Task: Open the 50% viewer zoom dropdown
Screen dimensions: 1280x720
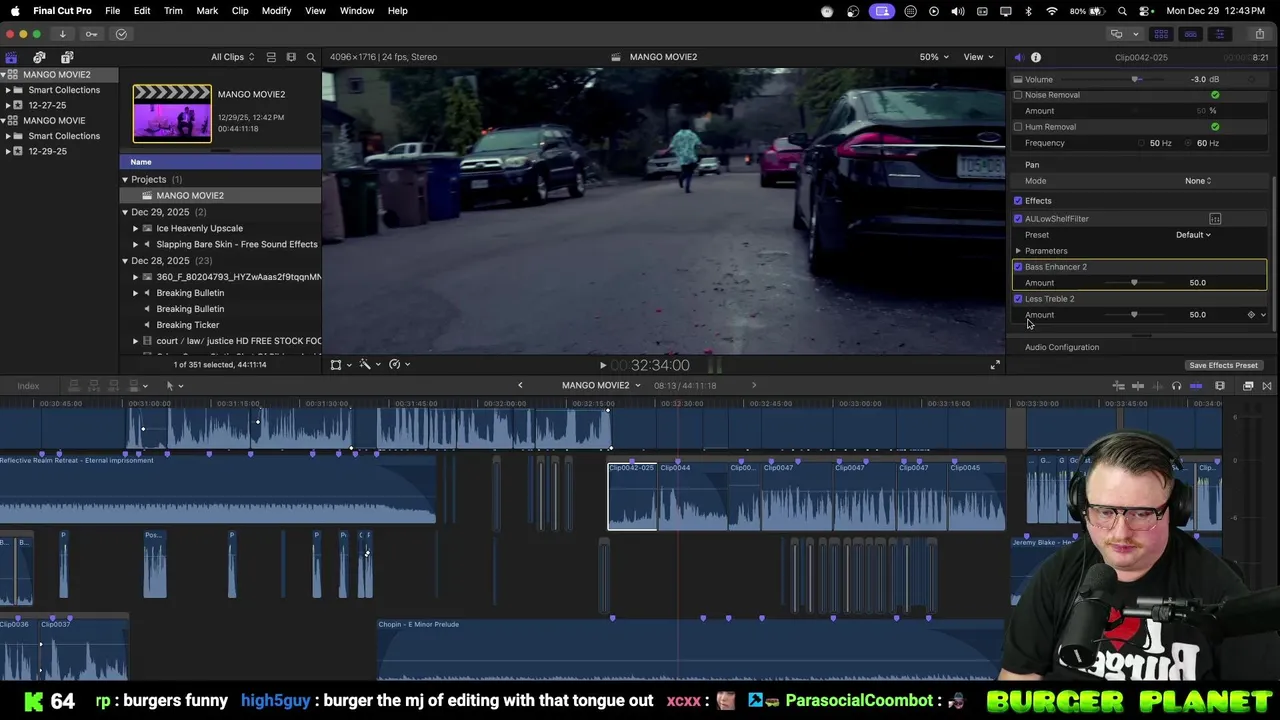Action: [934, 57]
